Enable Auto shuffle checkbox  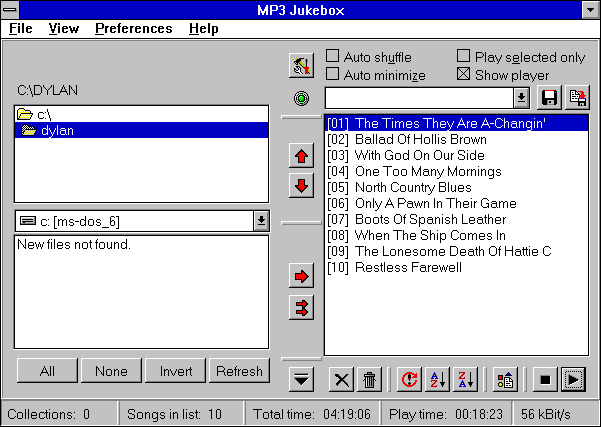(369, 57)
